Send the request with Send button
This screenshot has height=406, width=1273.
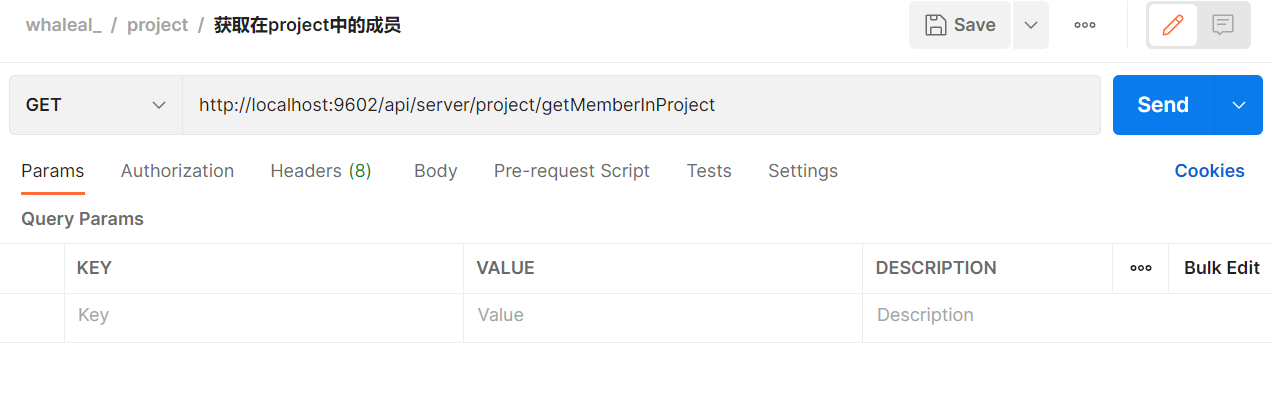pyautogui.click(x=1163, y=105)
